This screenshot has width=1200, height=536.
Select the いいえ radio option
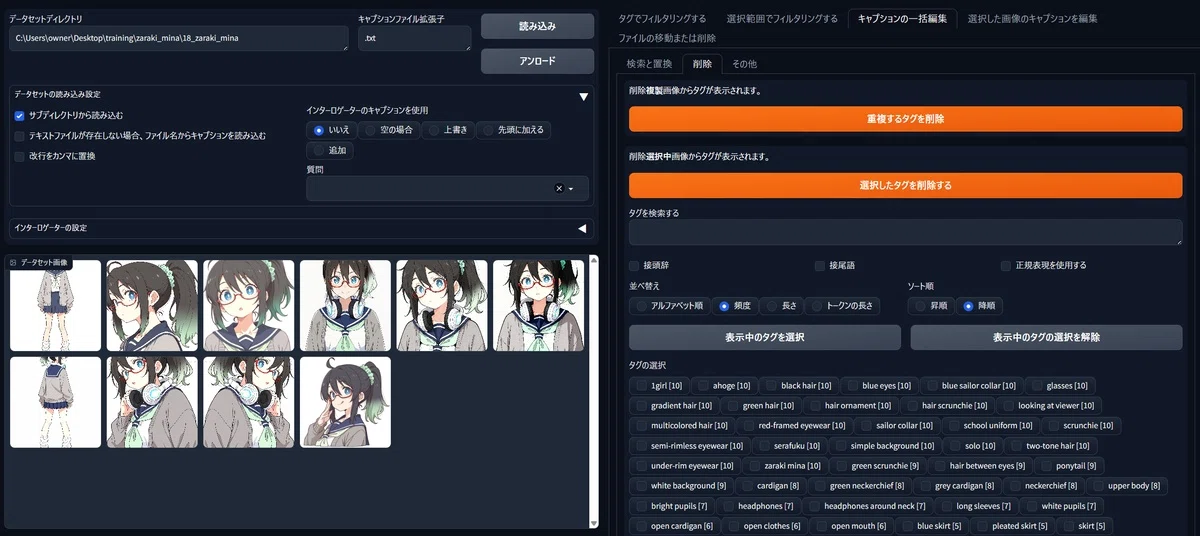click(331, 130)
